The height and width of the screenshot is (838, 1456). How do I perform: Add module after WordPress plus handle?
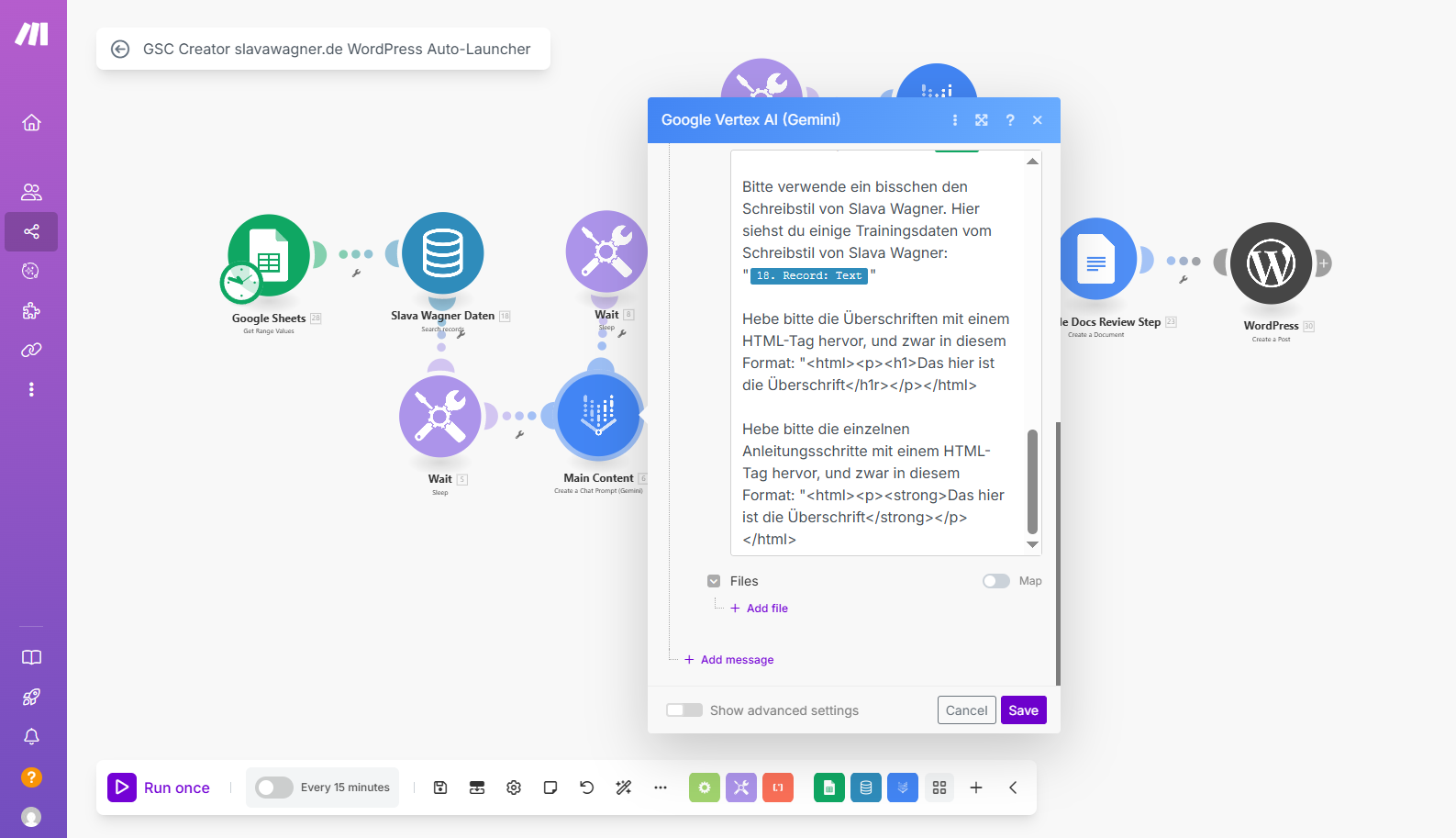point(1324,263)
